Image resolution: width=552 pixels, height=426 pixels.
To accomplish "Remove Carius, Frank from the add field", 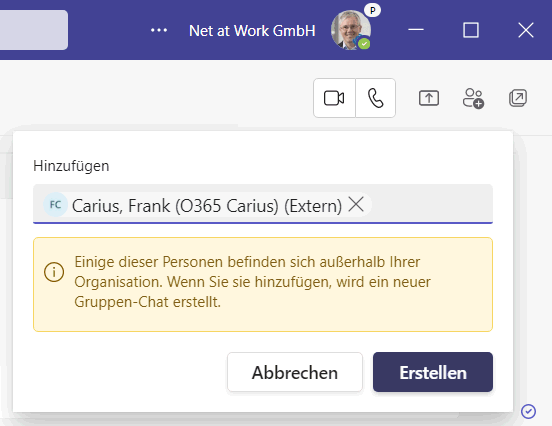I will click(356, 204).
